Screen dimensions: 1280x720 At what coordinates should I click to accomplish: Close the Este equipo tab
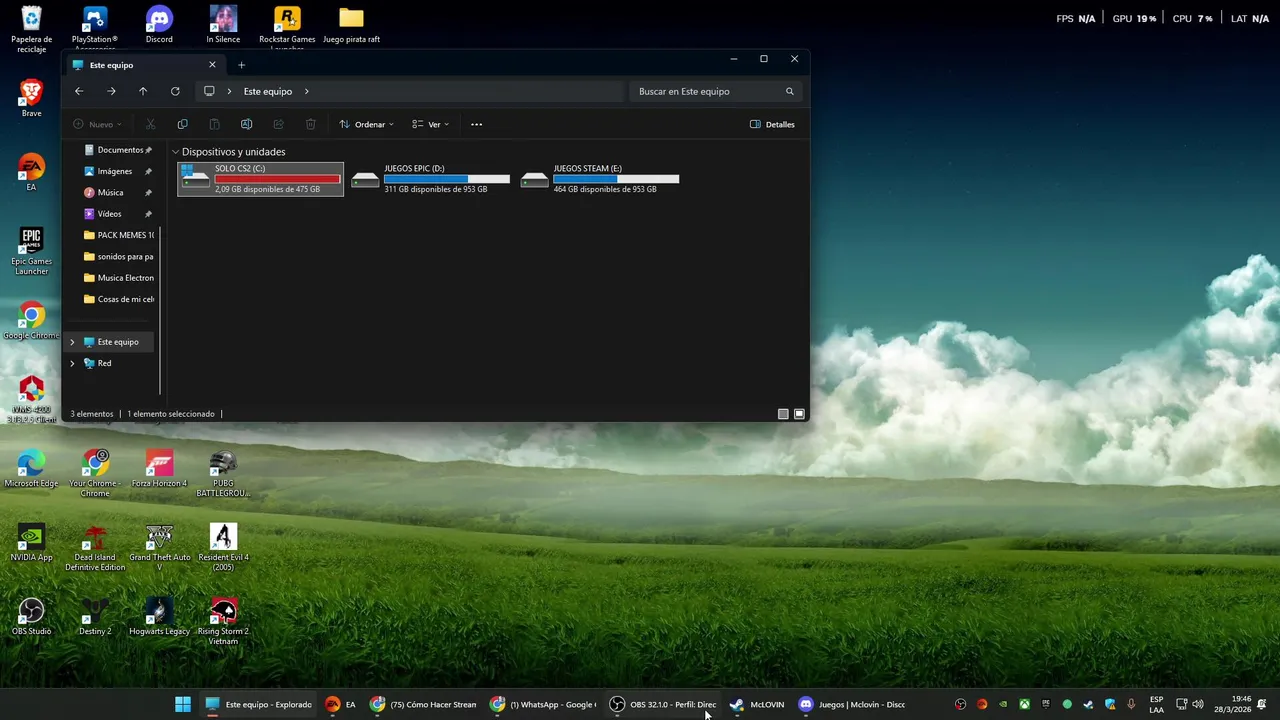(212, 65)
